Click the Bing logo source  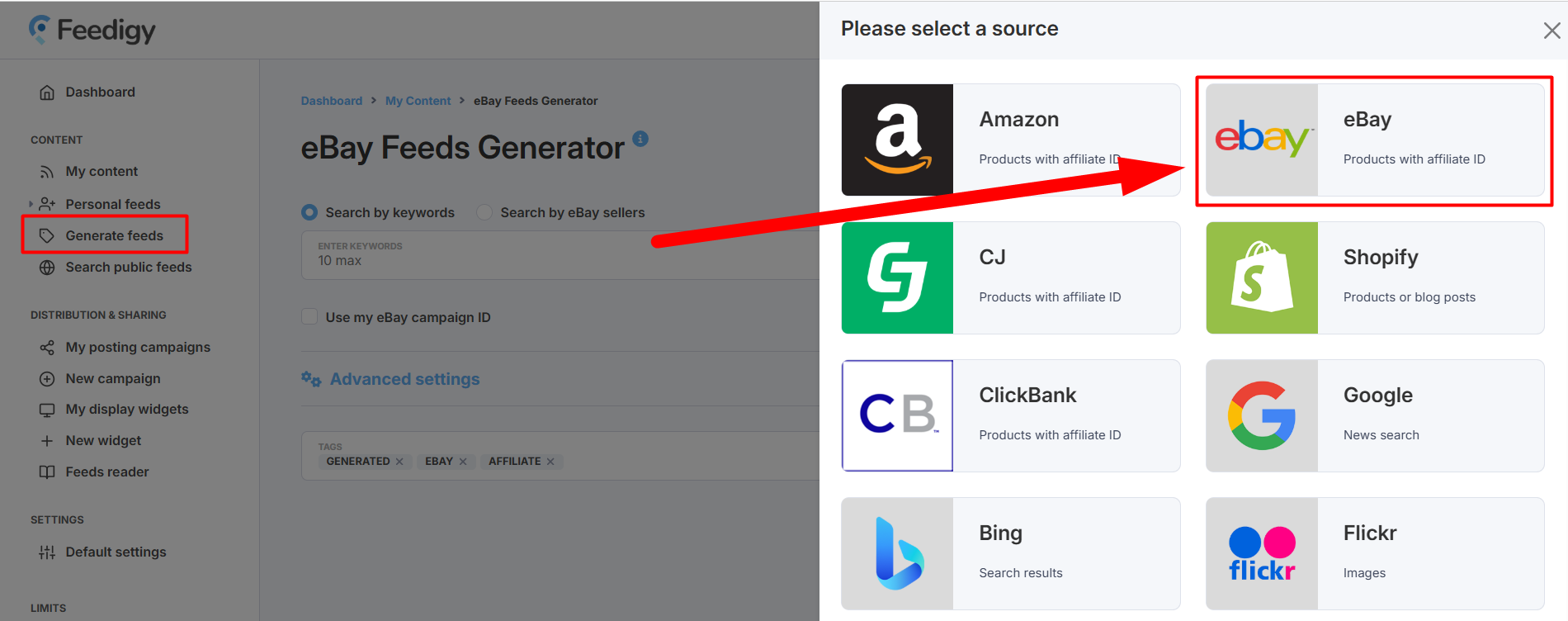(x=897, y=553)
